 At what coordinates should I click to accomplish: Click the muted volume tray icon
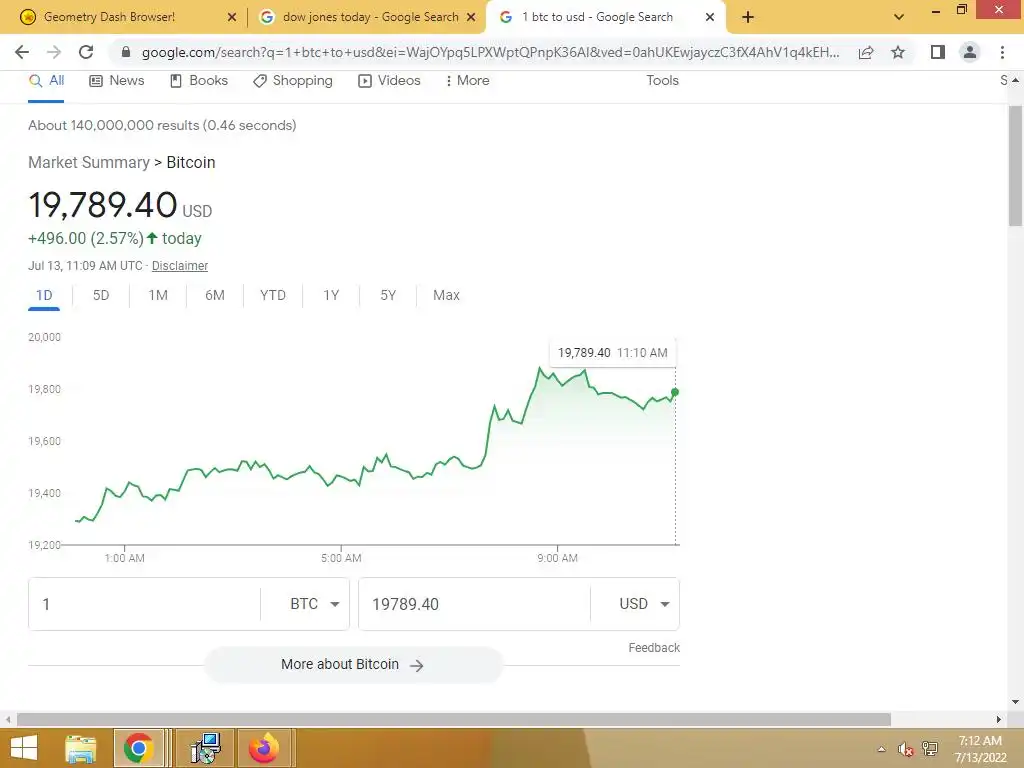pos(905,749)
